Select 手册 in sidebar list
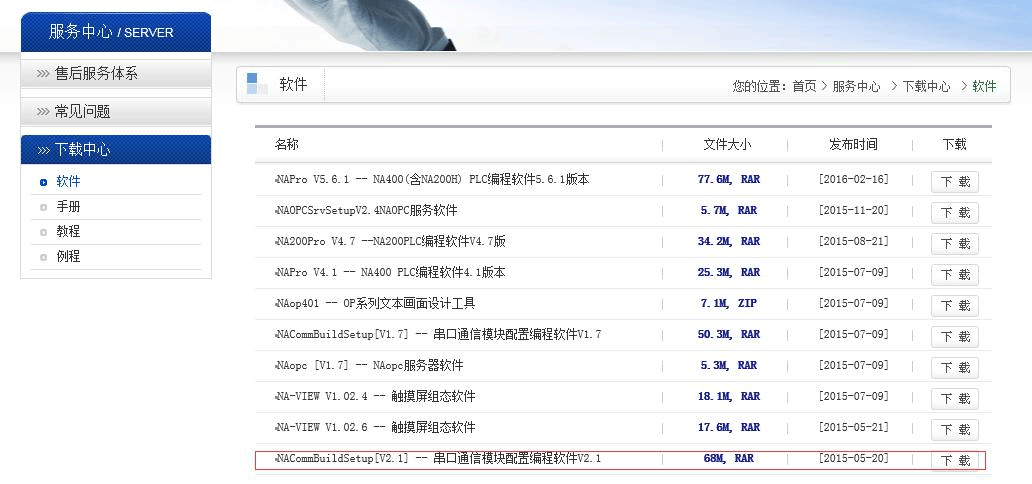Screen dimensions: 1032x484 (68, 207)
